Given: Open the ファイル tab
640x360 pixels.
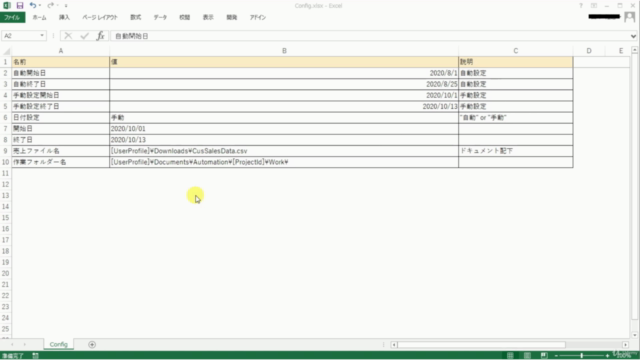Looking at the screenshot, I should point(12,18).
